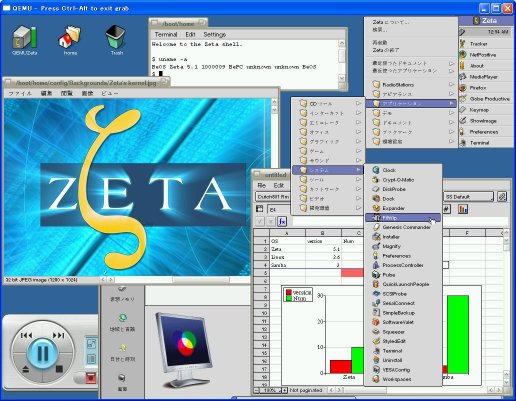The width and height of the screenshot is (516, 401).
Task: Expand the highlighted System folder submenu
Action: (327, 170)
